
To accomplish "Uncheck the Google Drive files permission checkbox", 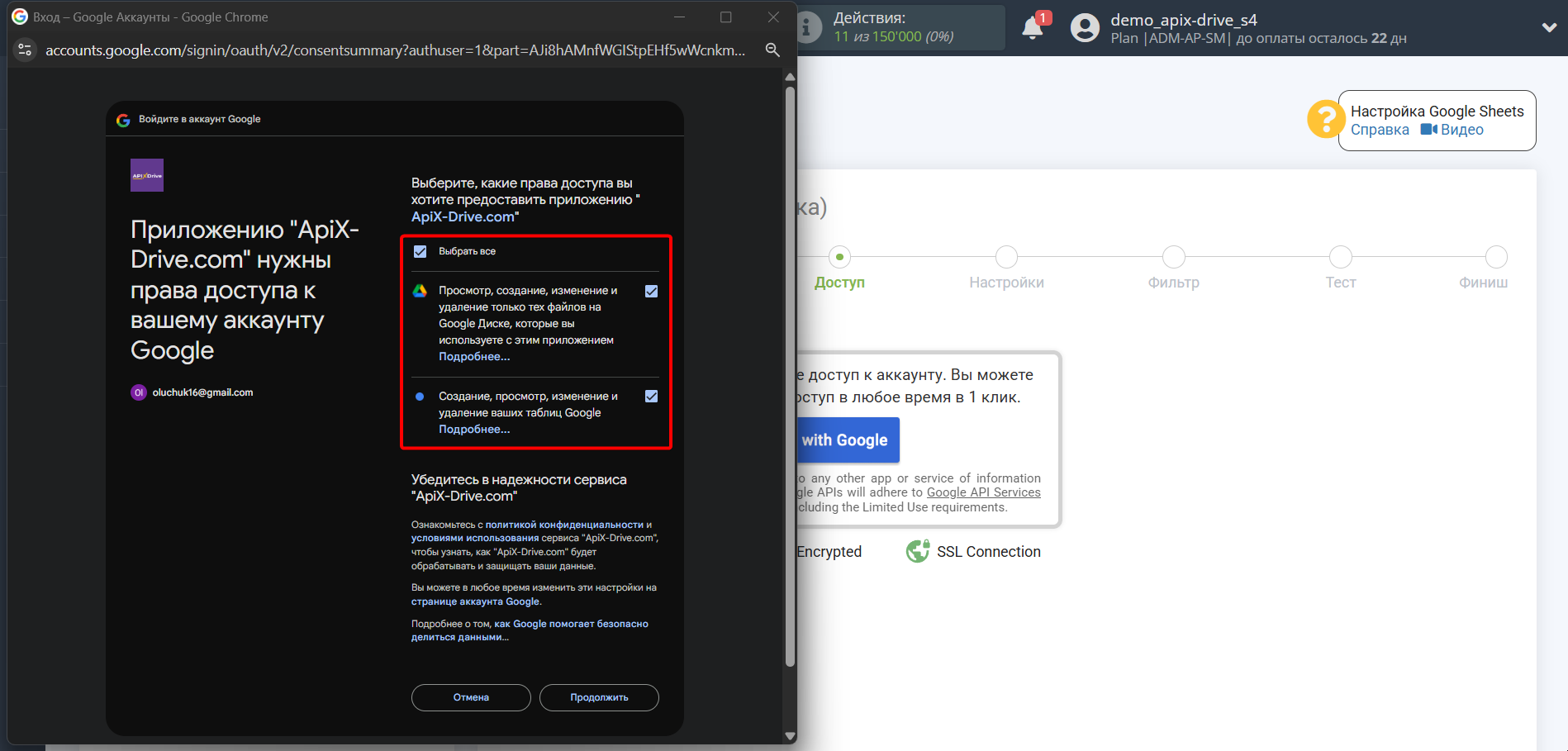I will (651, 291).
